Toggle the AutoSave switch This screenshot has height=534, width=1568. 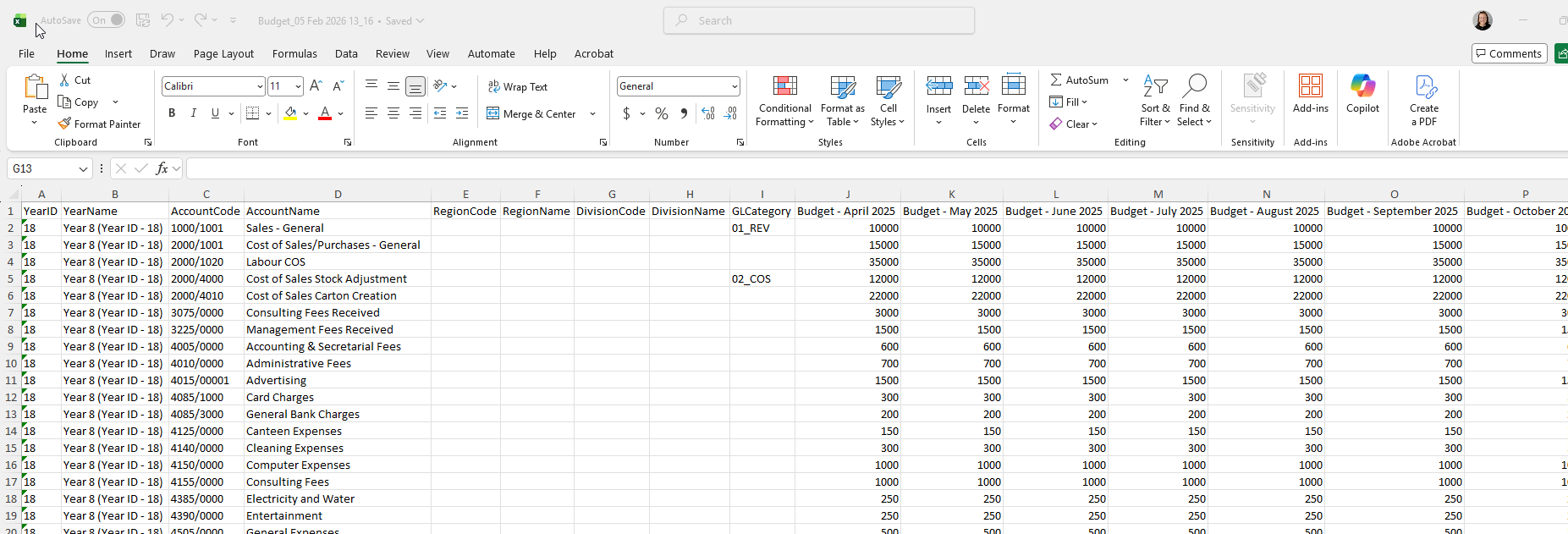(x=107, y=20)
